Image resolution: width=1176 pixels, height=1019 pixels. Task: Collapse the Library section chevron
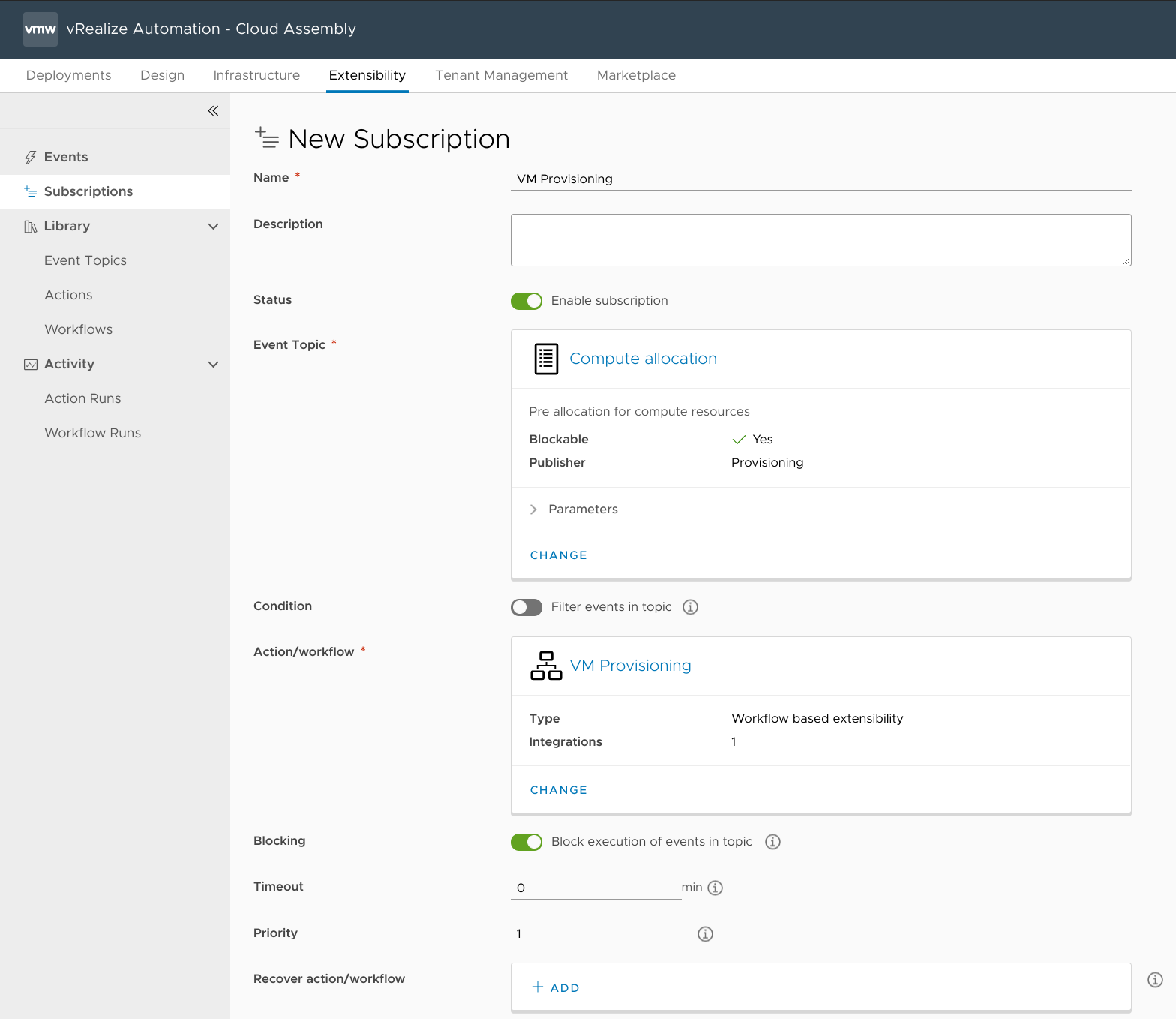(x=213, y=226)
